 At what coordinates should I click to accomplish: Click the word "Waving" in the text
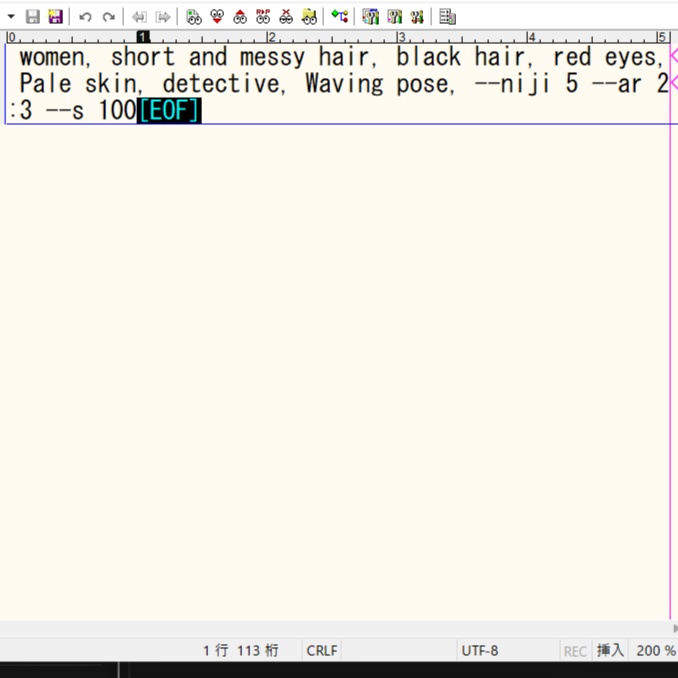[x=344, y=84]
